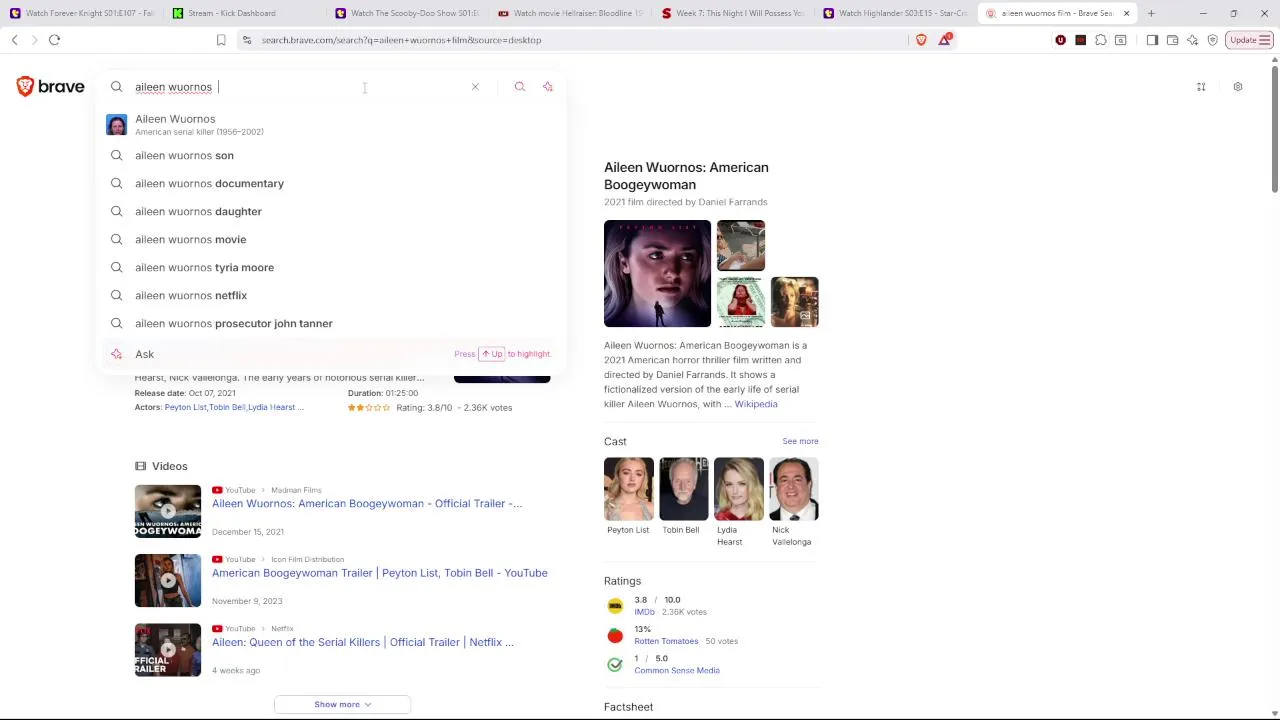Open Brave VPN shield icon
The image size is (1280, 720).
(1213, 40)
